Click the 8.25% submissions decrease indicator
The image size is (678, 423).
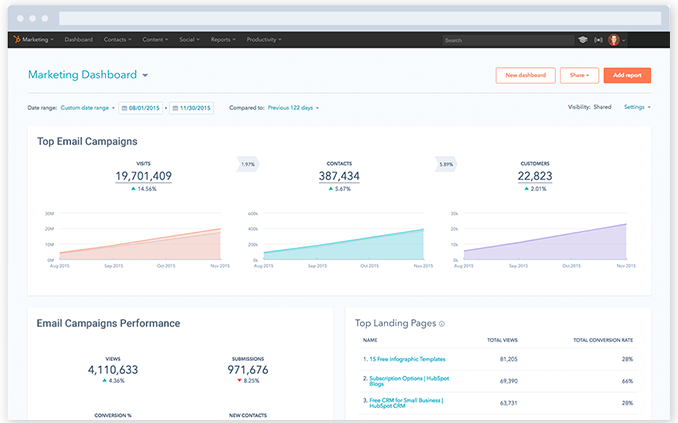pyautogui.click(x=248, y=381)
